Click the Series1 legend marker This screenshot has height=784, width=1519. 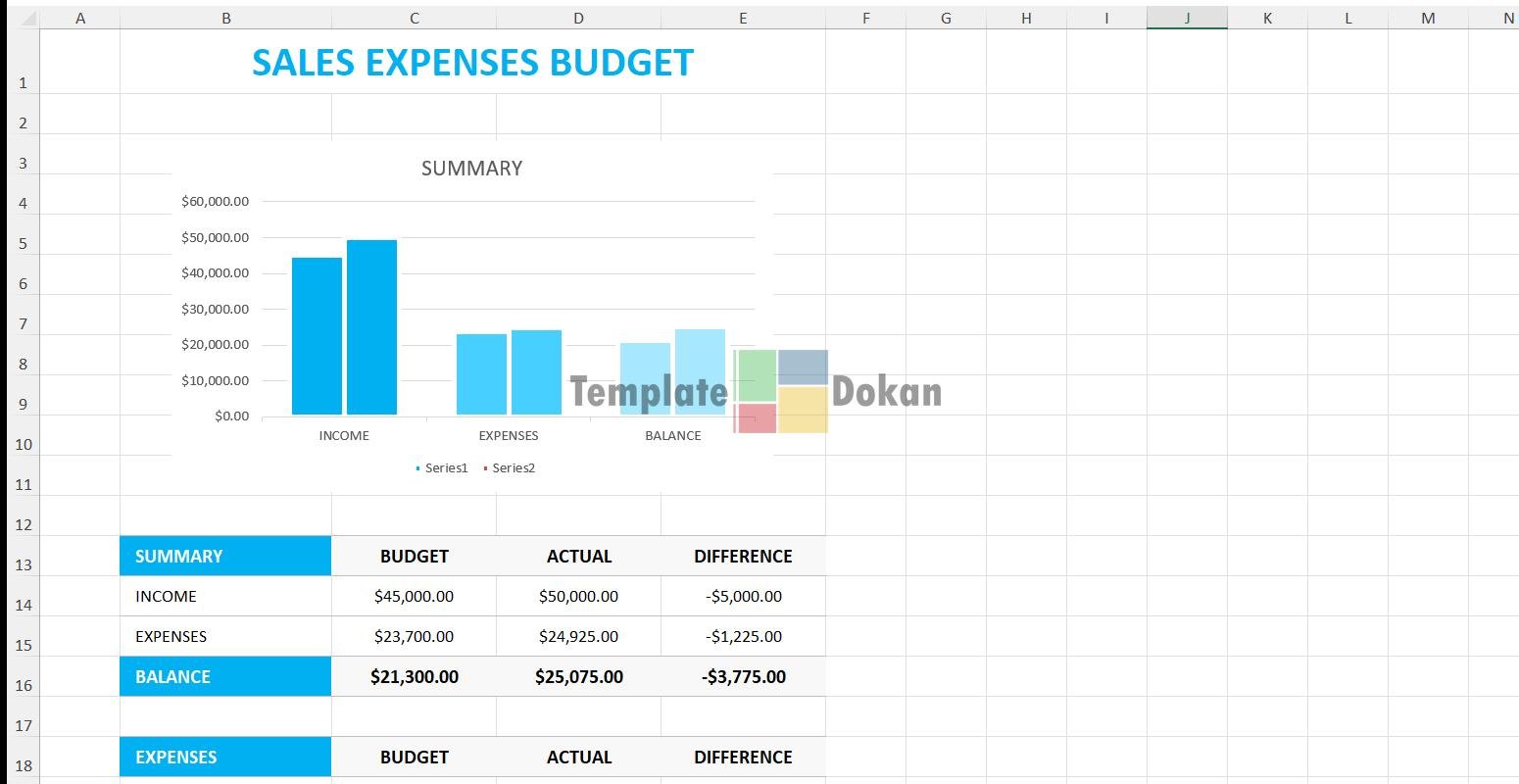click(x=418, y=468)
